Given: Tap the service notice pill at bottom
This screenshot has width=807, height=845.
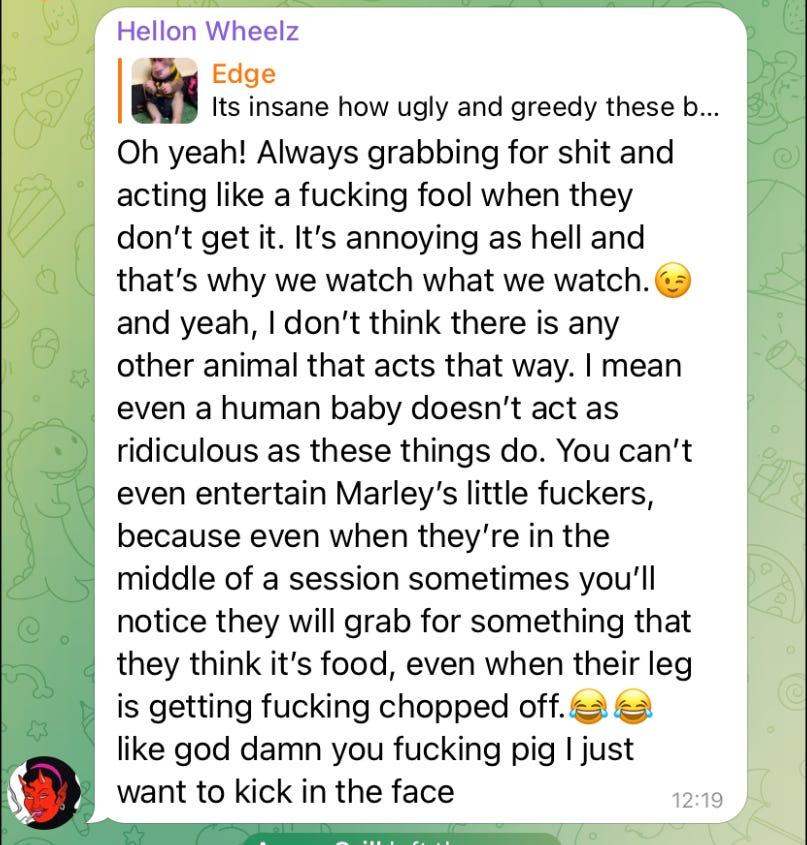Looking at the screenshot, I should click(x=402, y=840).
